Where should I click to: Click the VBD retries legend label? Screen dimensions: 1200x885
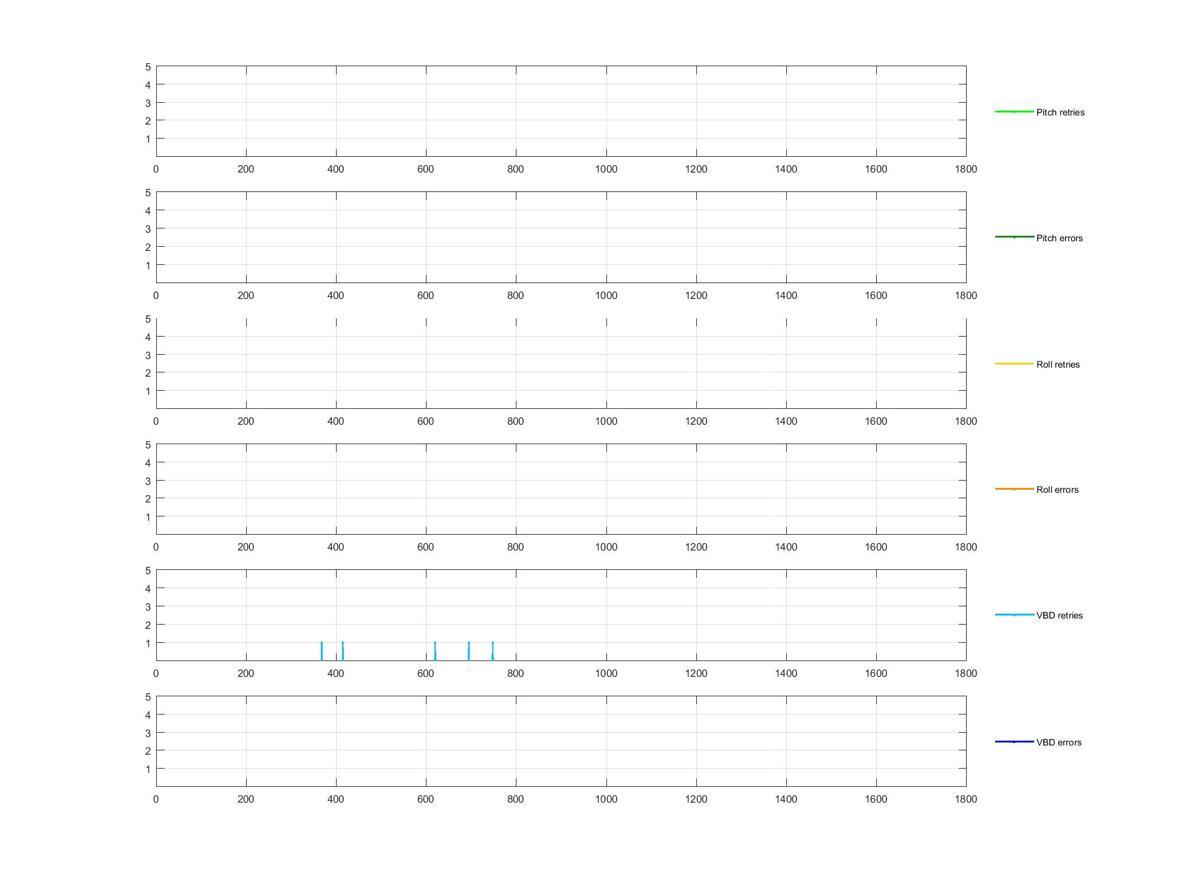point(1059,616)
